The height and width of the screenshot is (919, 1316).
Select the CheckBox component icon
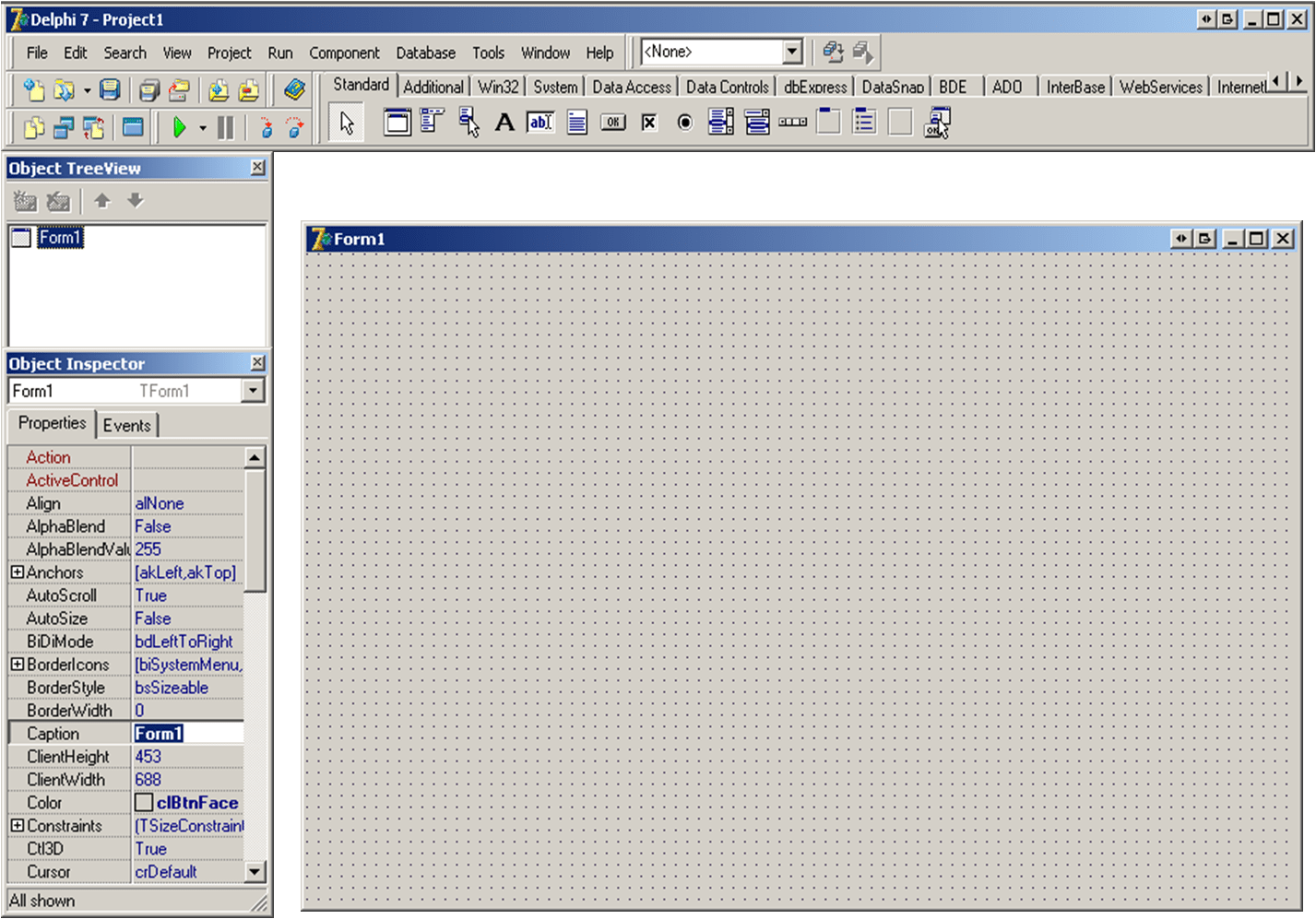(649, 122)
